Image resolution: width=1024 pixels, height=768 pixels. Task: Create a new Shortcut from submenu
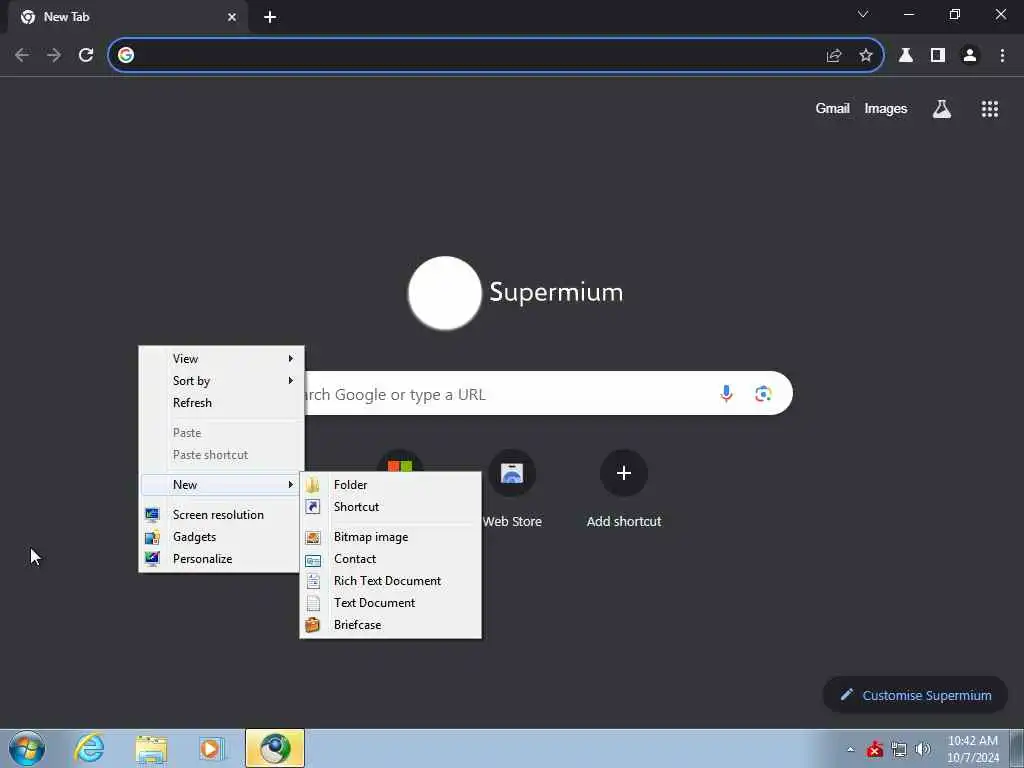tap(391, 507)
